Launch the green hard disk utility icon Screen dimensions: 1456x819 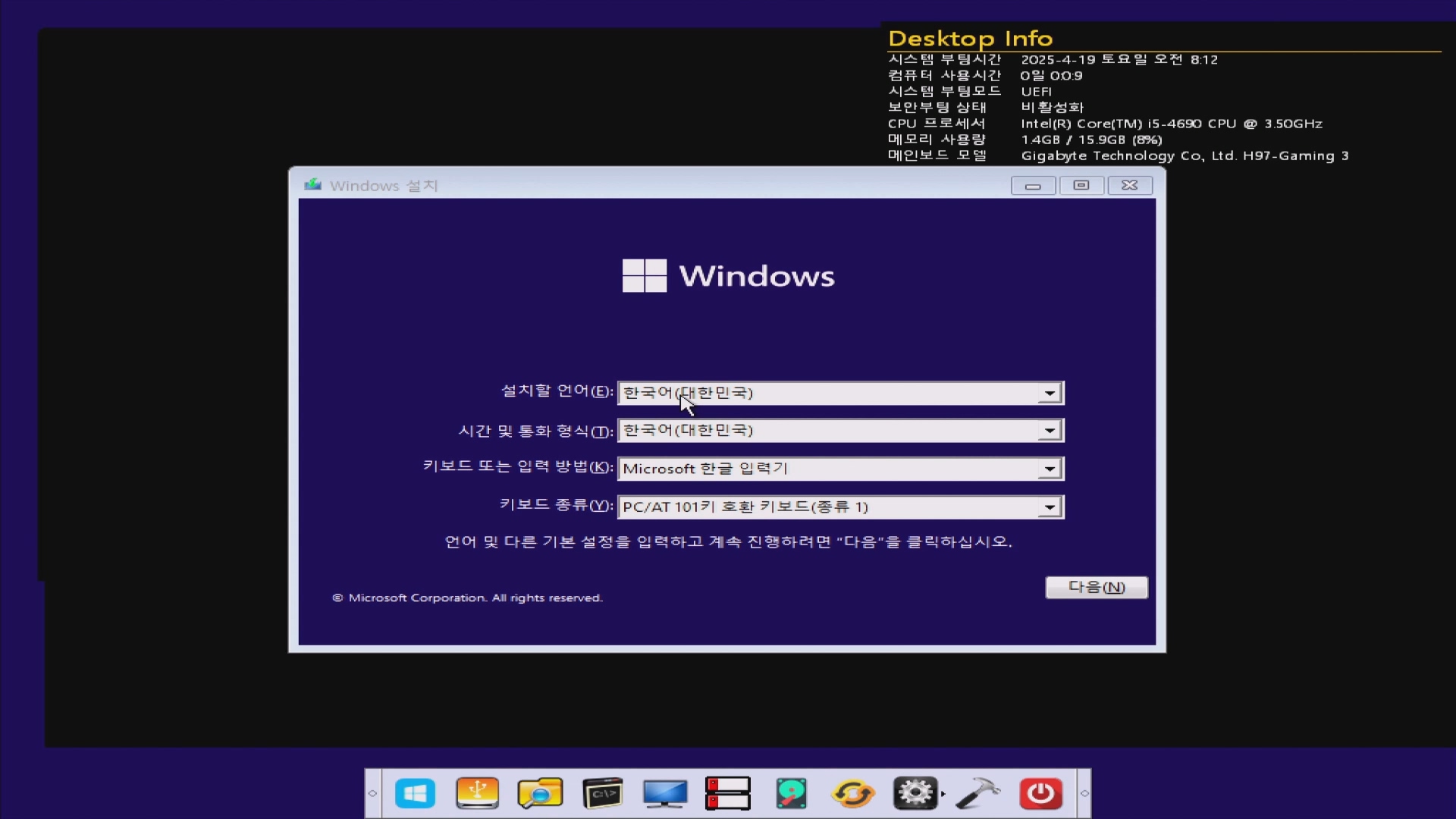(791, 793)
